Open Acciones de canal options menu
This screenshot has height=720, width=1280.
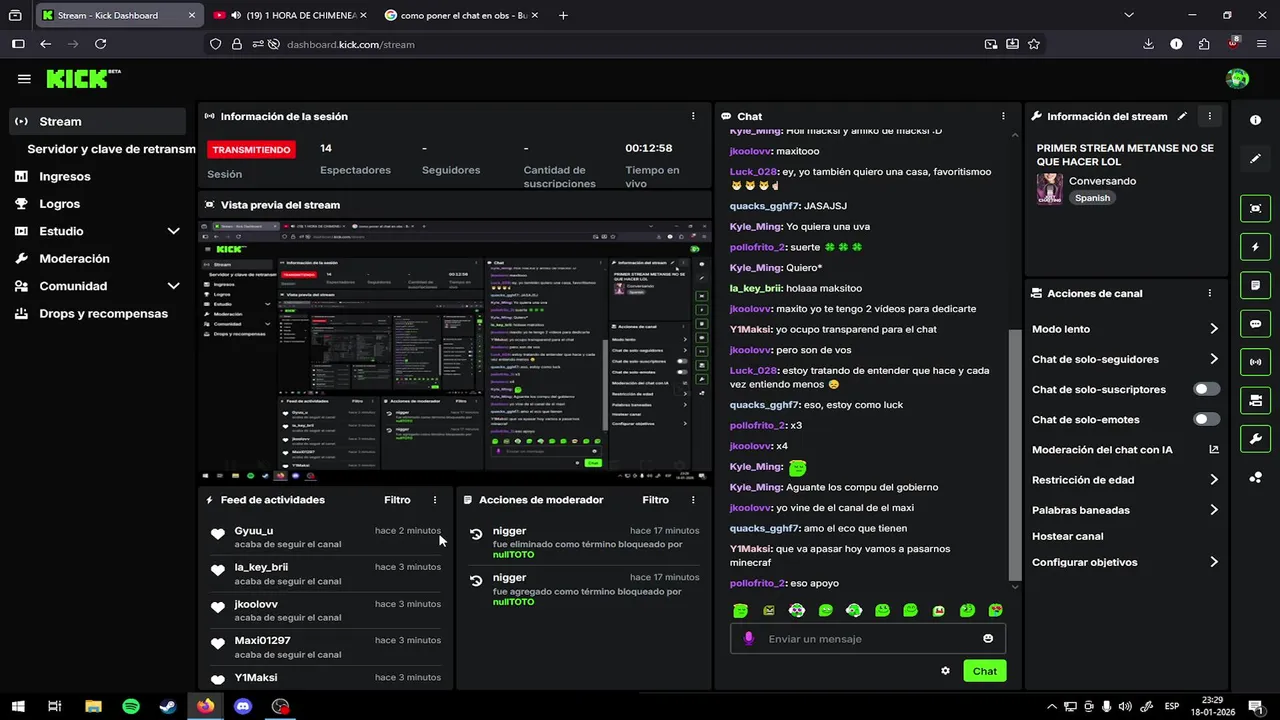(1209, 293)
